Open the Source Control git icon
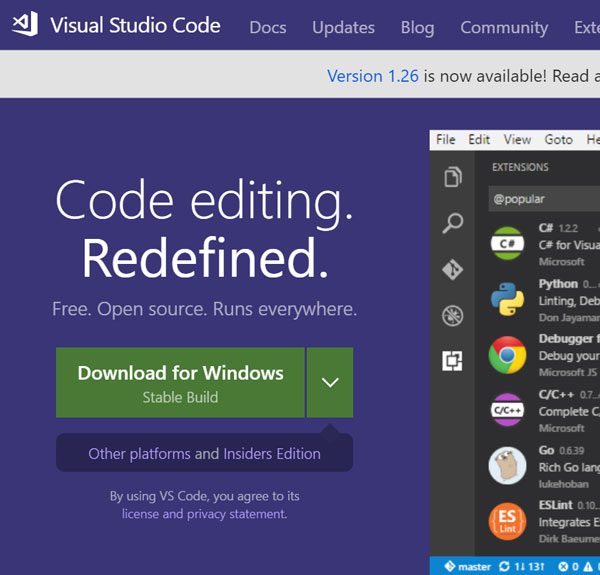Image resolution: width=600 pixels, height=575 pixels. tap(453, 269)
